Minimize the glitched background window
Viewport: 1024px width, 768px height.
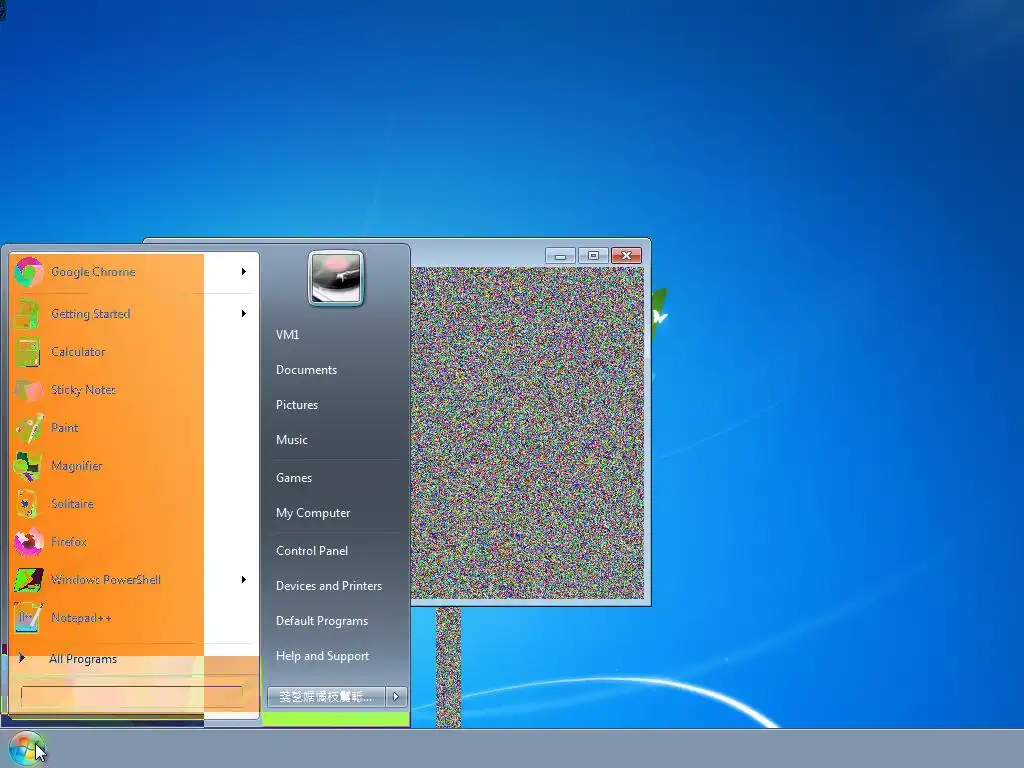coord(560,256)
